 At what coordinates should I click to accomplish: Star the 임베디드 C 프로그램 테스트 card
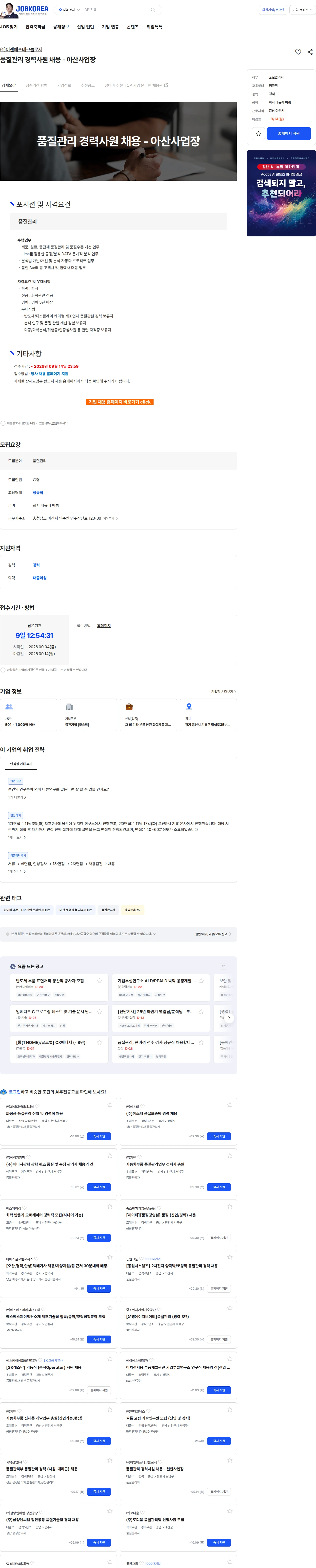point(99,1011)
